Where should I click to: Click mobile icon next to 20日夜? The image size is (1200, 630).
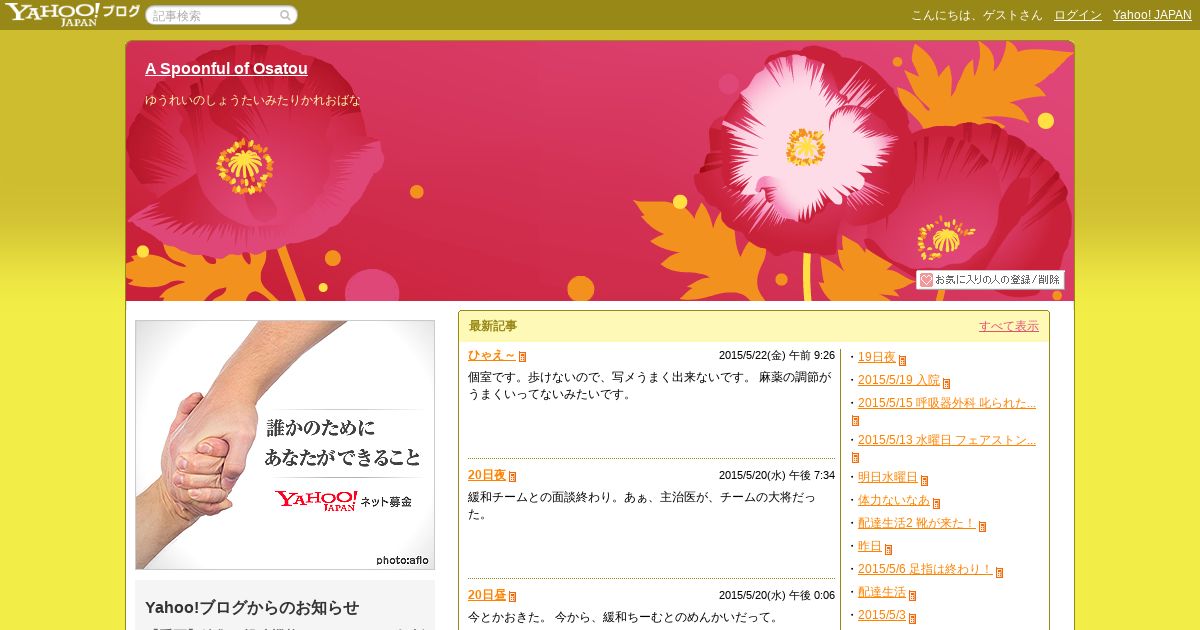513,477
